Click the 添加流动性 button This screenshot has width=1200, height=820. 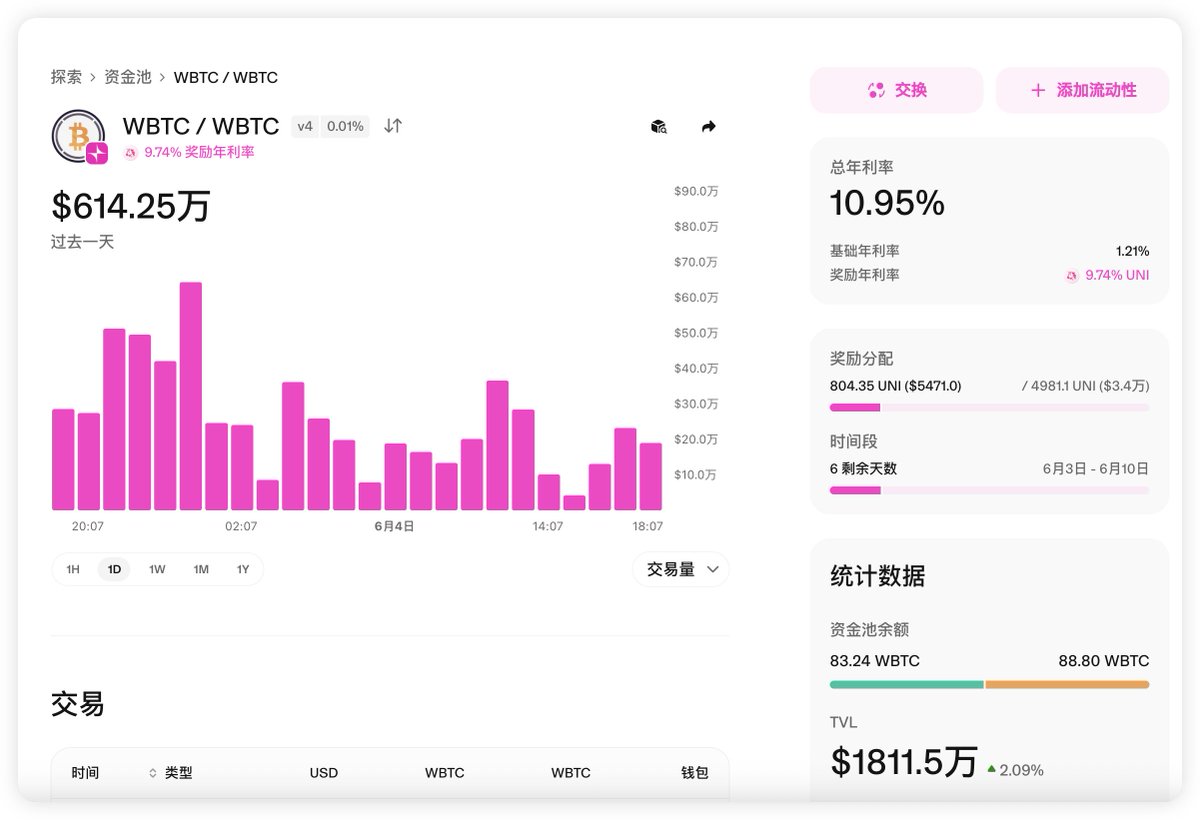tap(1083, 90)
